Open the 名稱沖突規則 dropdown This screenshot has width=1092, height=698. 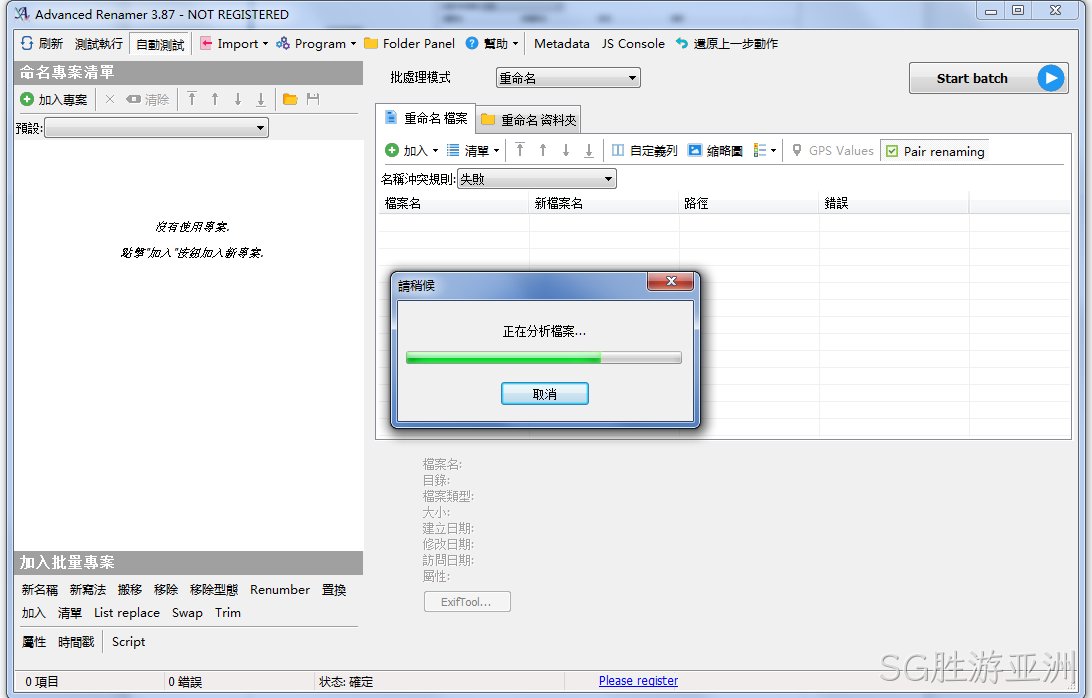[x=537, y=179]
